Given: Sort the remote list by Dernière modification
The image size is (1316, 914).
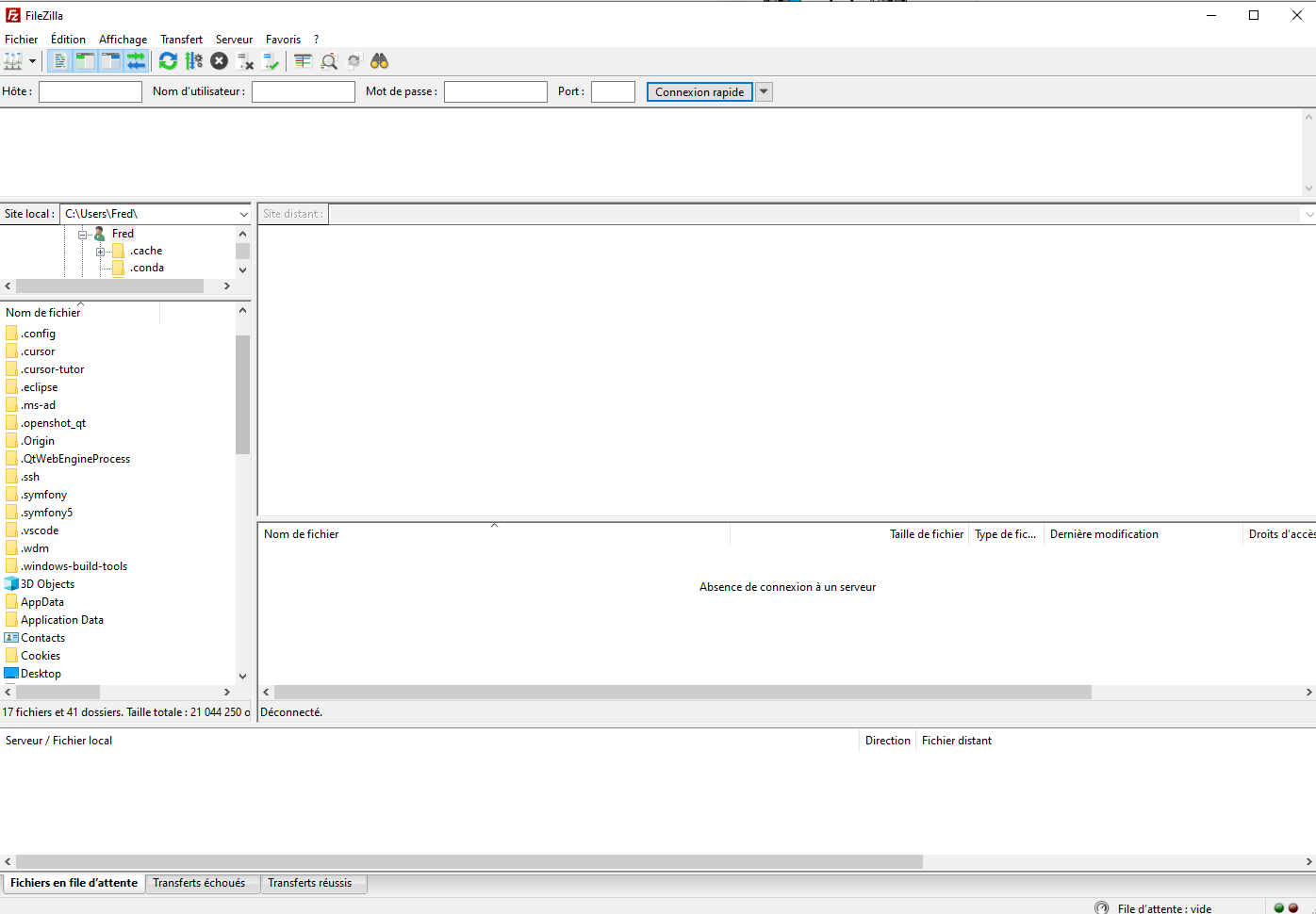Looking at the screenshot, I should (1143, 534).
